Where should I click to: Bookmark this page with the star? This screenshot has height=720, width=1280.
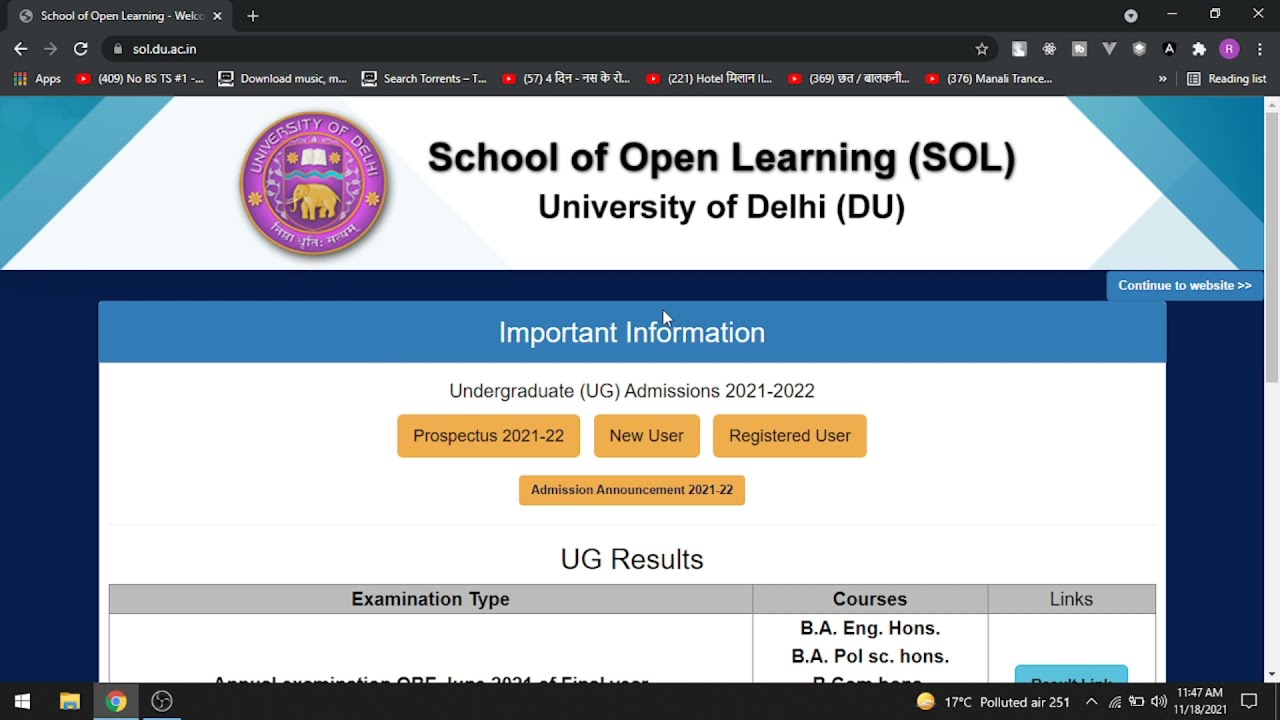click(x=982, y=49)
